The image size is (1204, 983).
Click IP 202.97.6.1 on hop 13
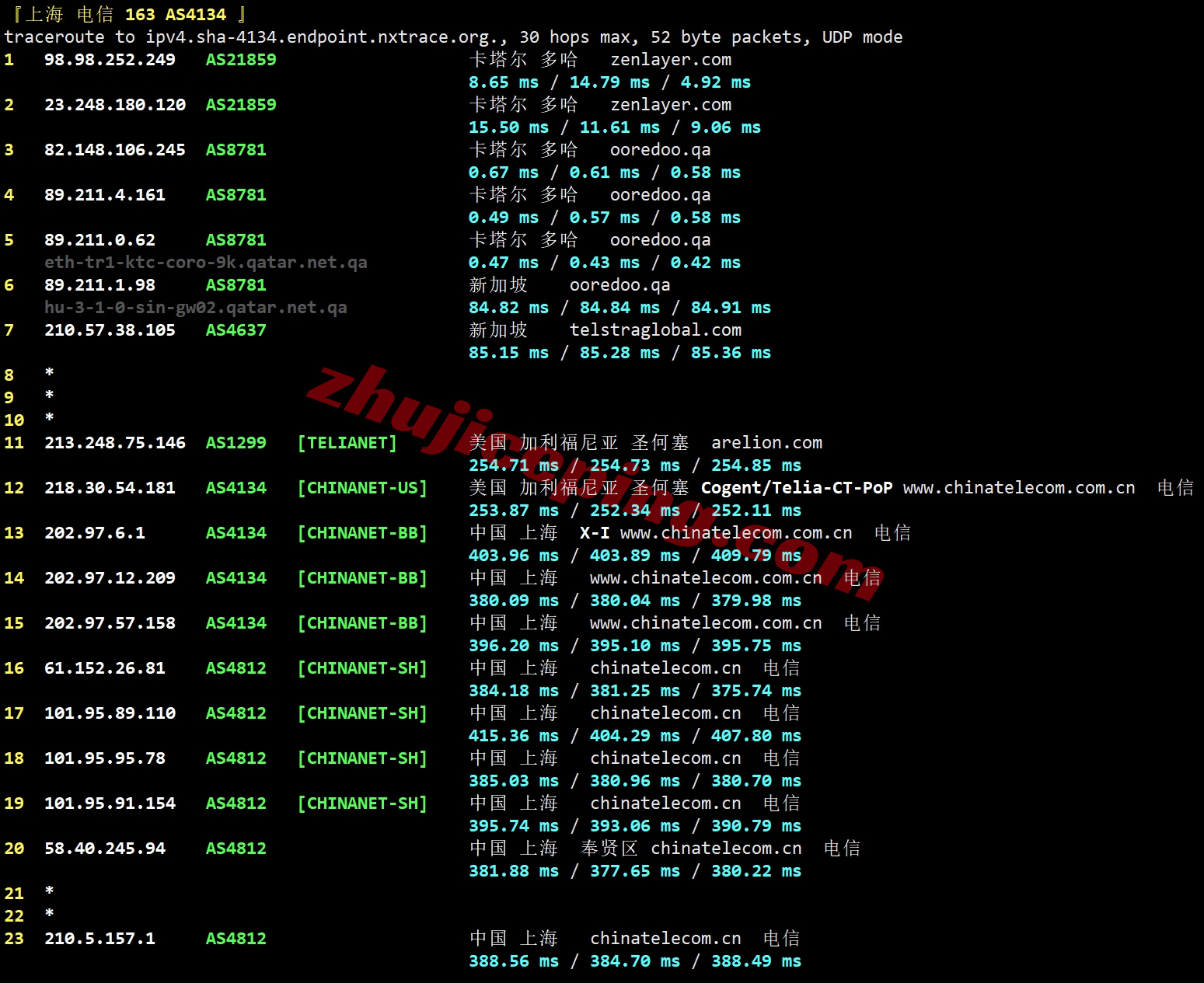95,533
